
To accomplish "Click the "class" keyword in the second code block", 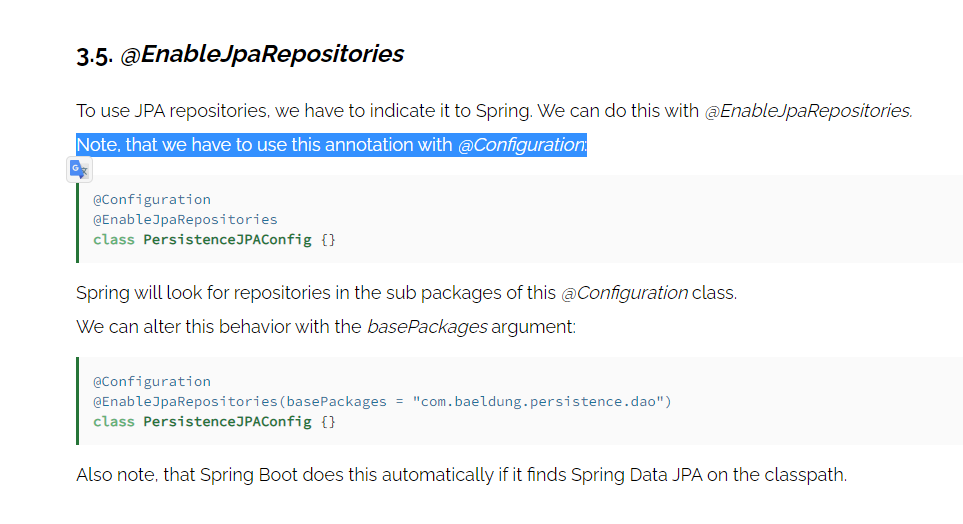I will [114, 422].
